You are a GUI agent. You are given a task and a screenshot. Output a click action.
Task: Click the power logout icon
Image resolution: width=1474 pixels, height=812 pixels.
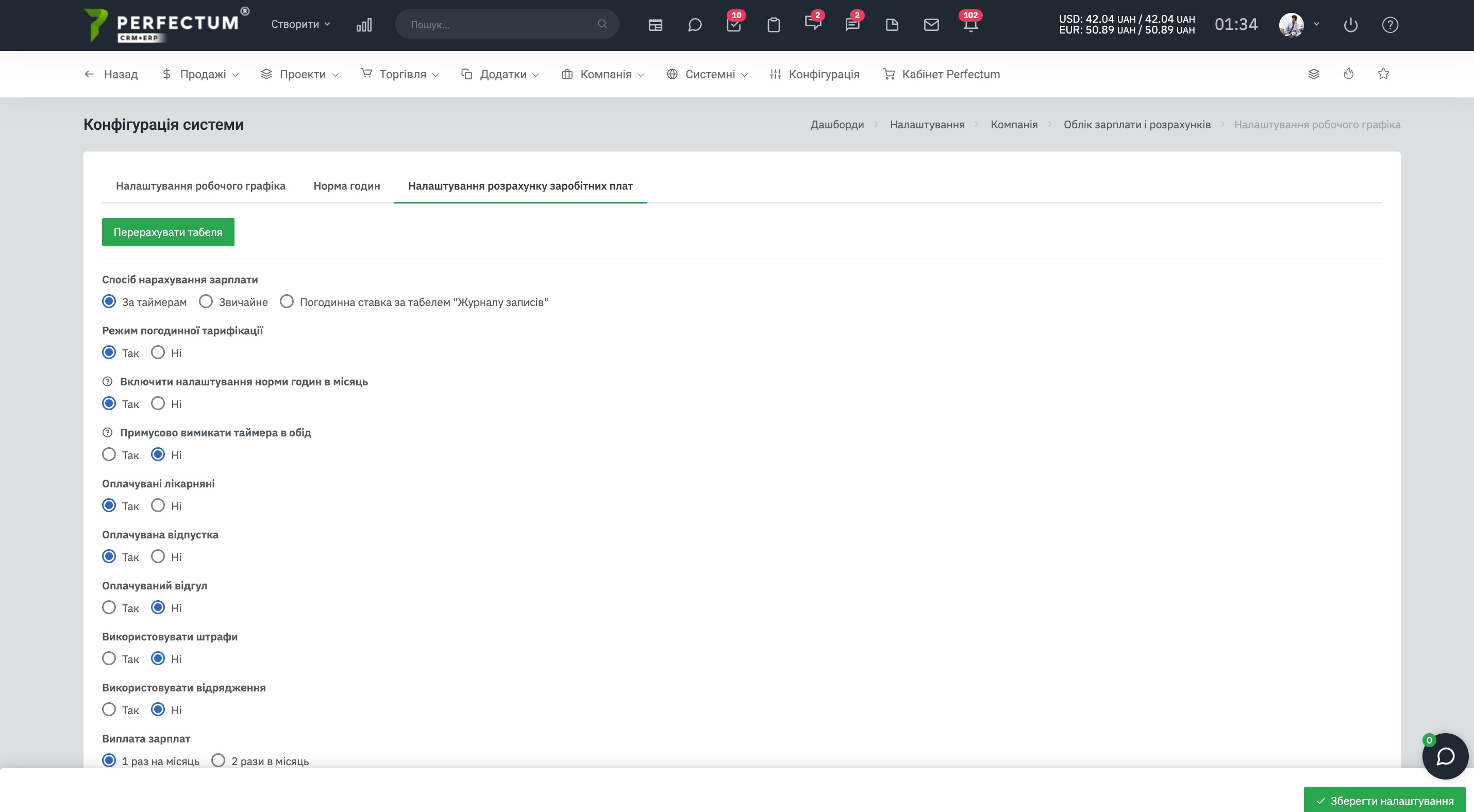tap(1350, 25)
